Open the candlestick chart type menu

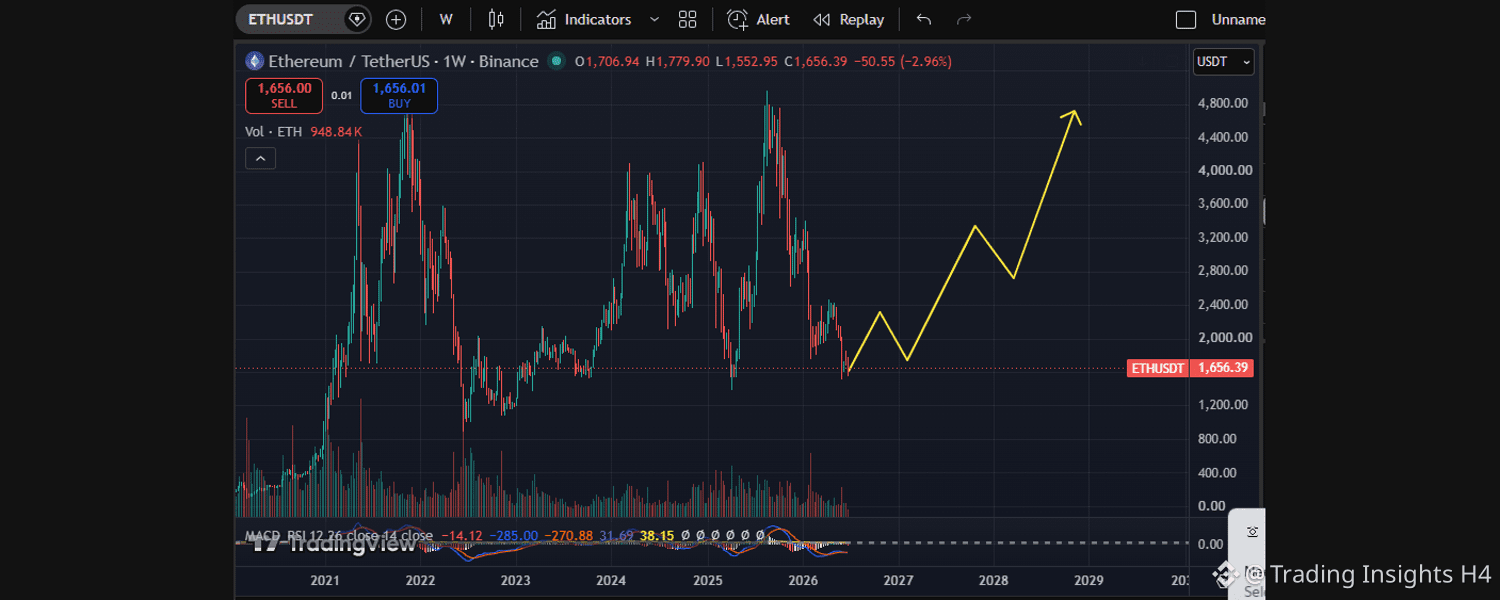(496, 19)
